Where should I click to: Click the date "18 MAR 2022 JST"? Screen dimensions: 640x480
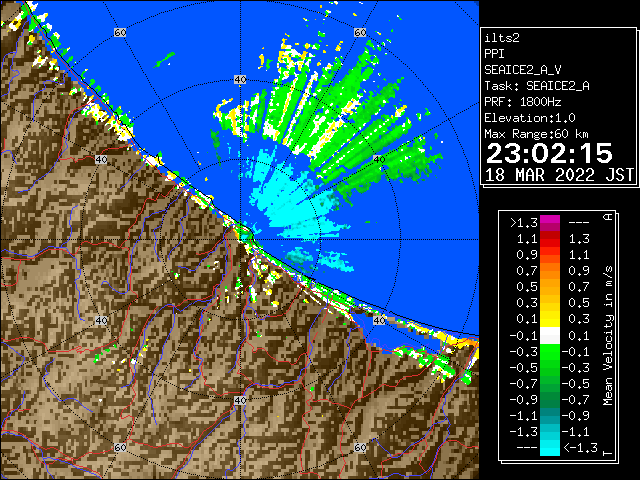coord(559,175)
